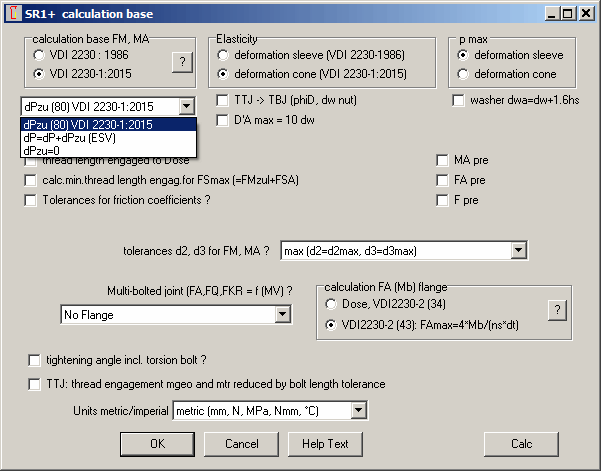Check the MA pre option
The height and width of the screenshot is (471, 601).
tap(444, 160)
